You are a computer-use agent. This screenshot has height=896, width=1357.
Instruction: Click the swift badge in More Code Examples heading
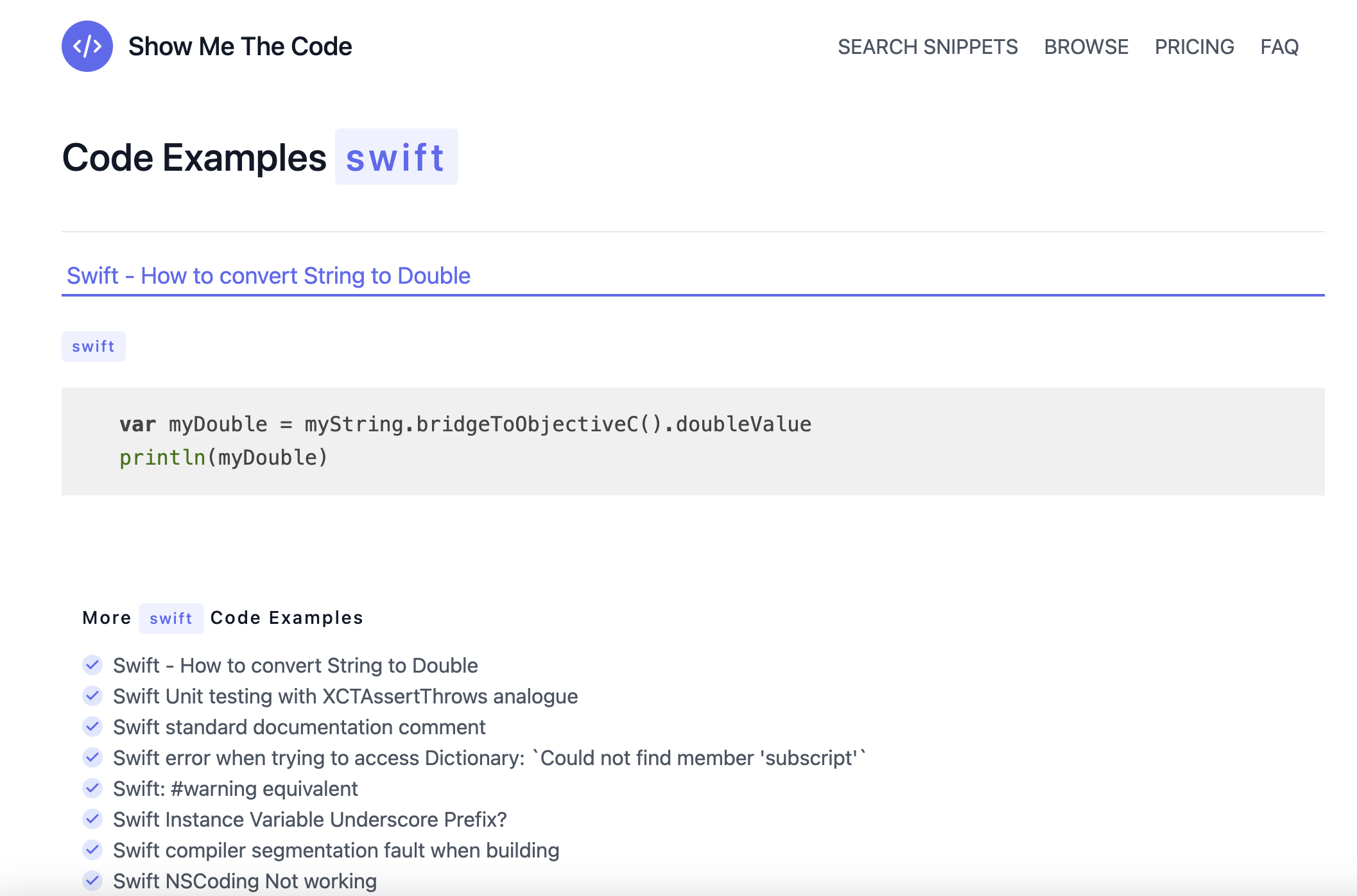[x=171, y=617]
